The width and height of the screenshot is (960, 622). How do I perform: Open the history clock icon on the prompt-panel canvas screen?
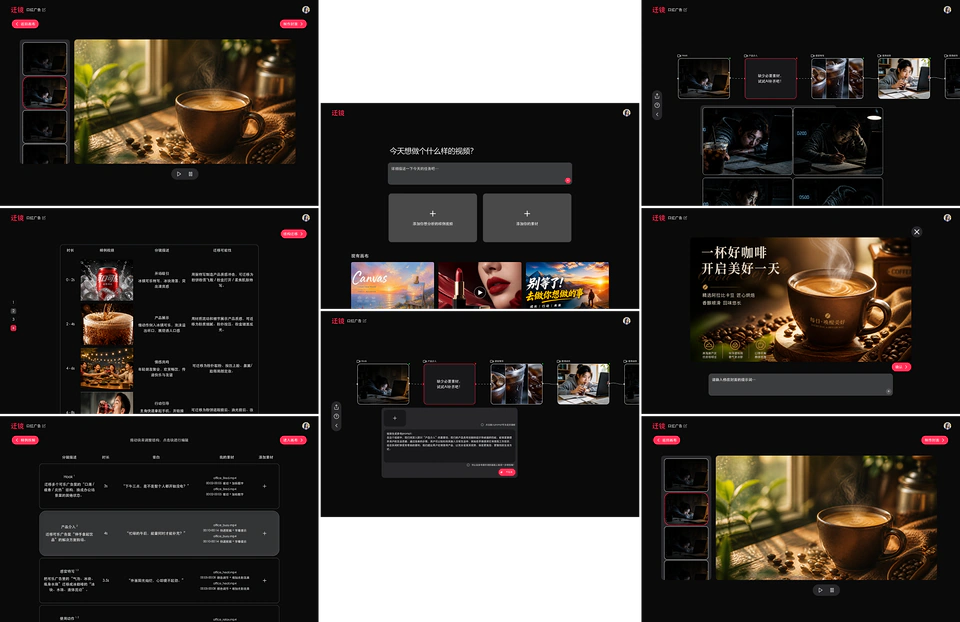tap(336, 416)
